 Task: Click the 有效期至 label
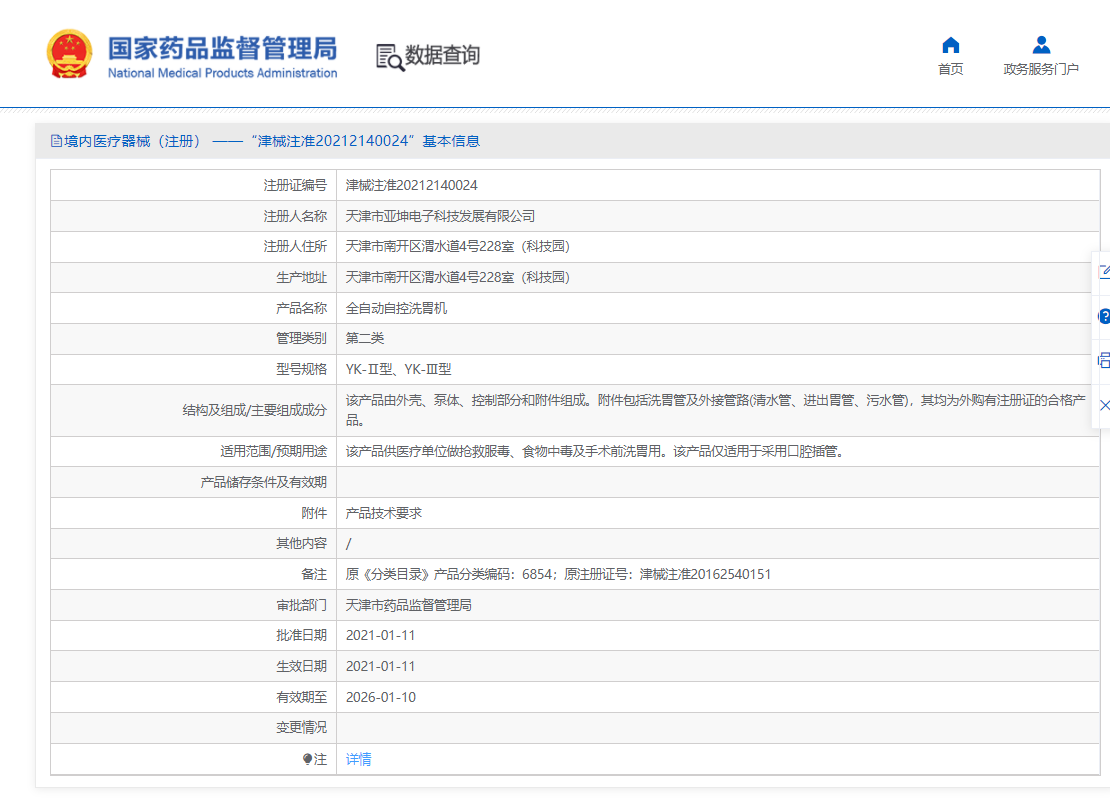302,697
